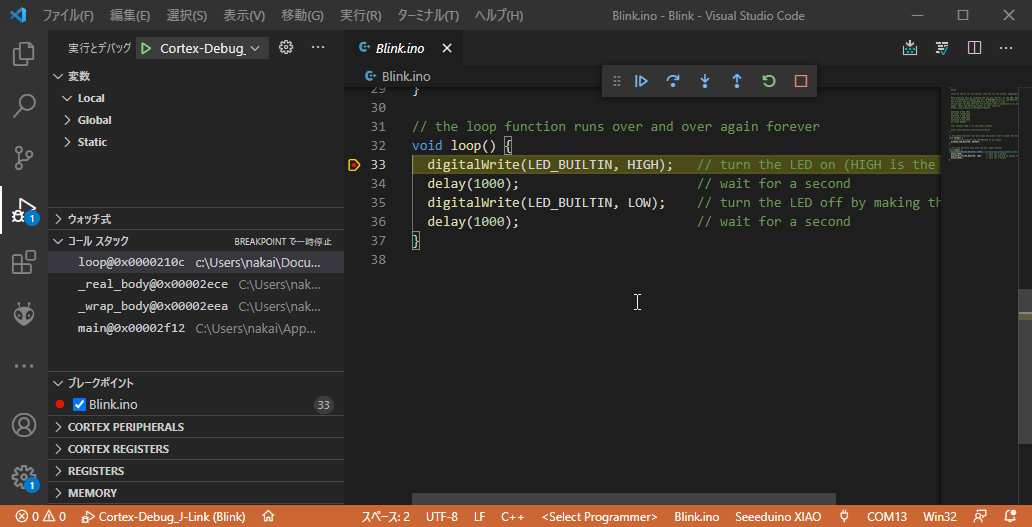Screen dimensions: 1032x527
Task: Select the main@0x00002f12 call stack frame
Action: (196, 328)
